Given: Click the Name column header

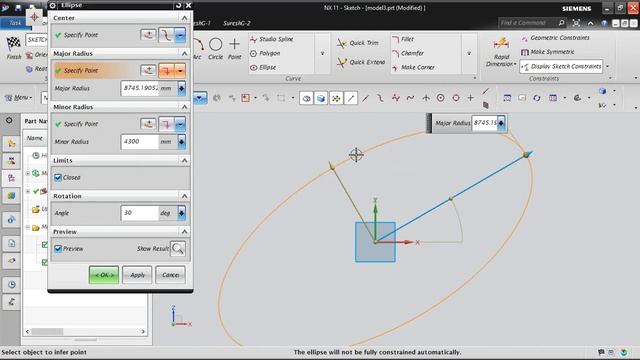Looking at the screenshot, I should [x=35, y=138].
